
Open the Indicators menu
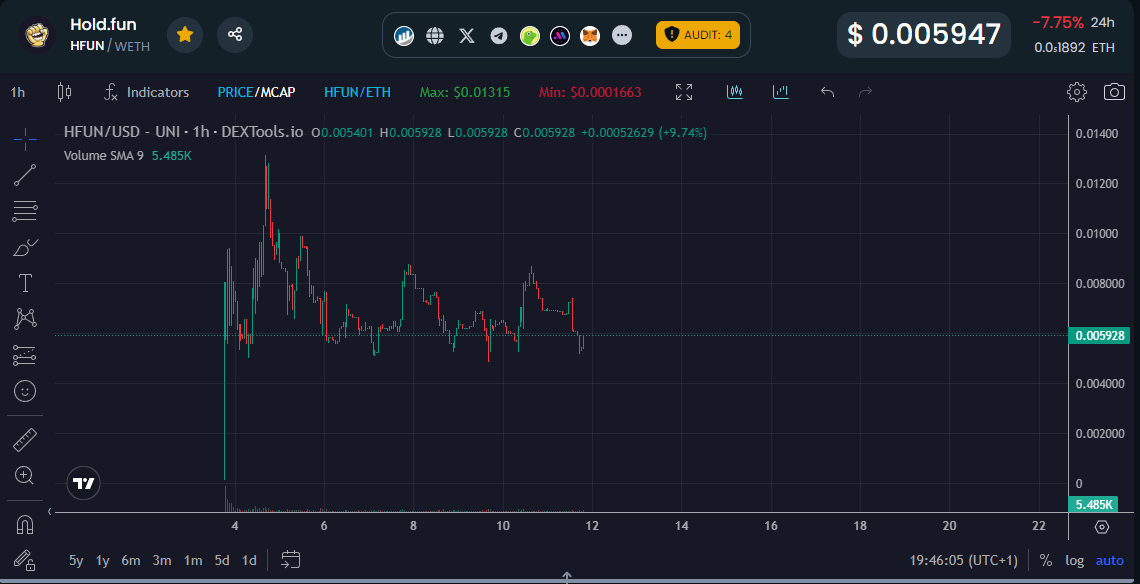(146, 92)
